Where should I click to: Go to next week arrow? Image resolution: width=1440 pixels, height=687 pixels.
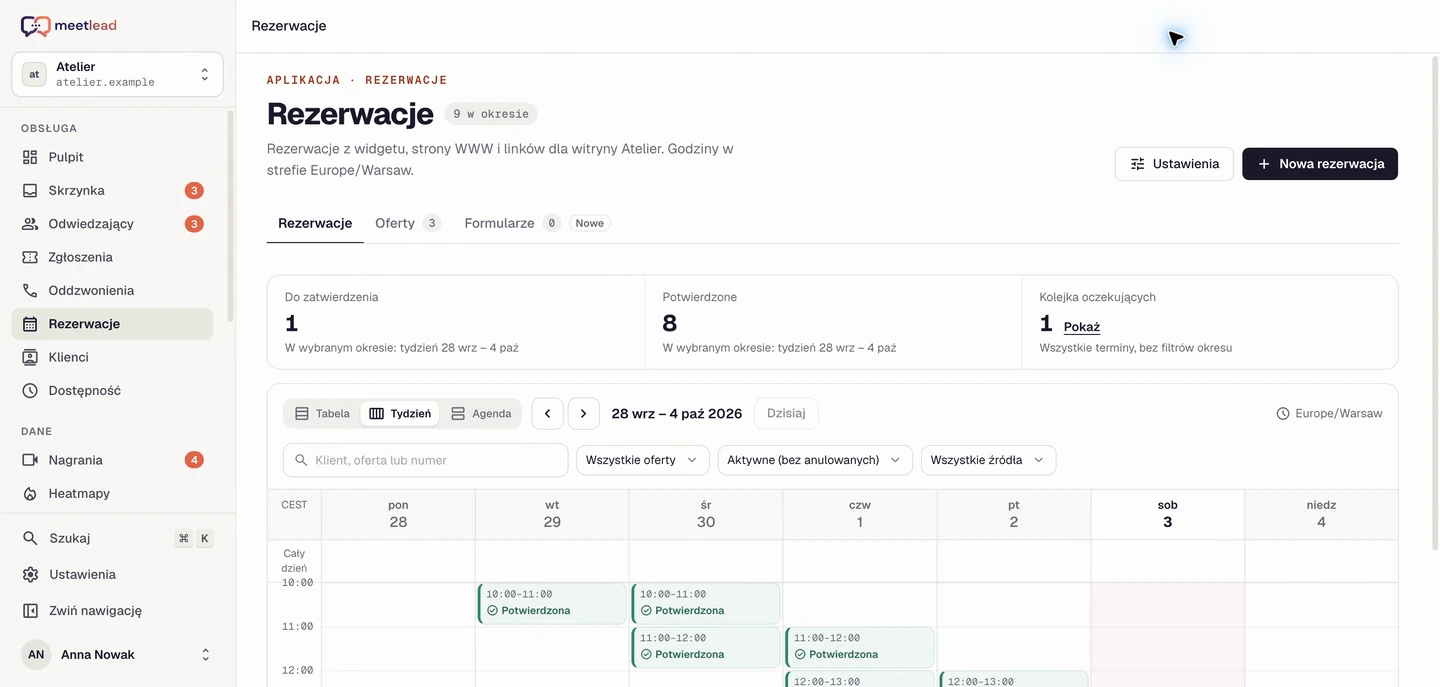tap(584, 413)
